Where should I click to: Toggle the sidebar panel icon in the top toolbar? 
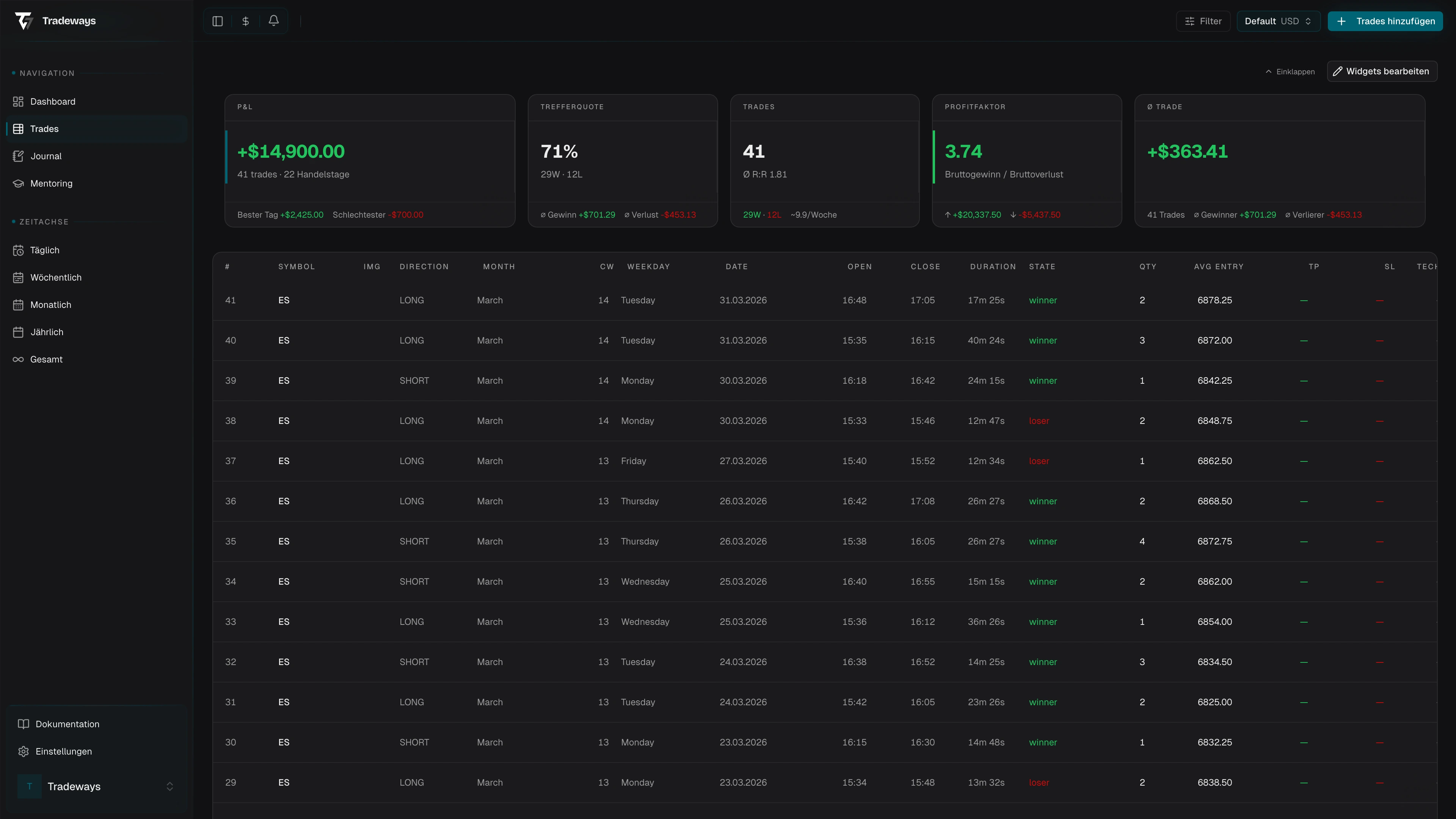point(218,21)
